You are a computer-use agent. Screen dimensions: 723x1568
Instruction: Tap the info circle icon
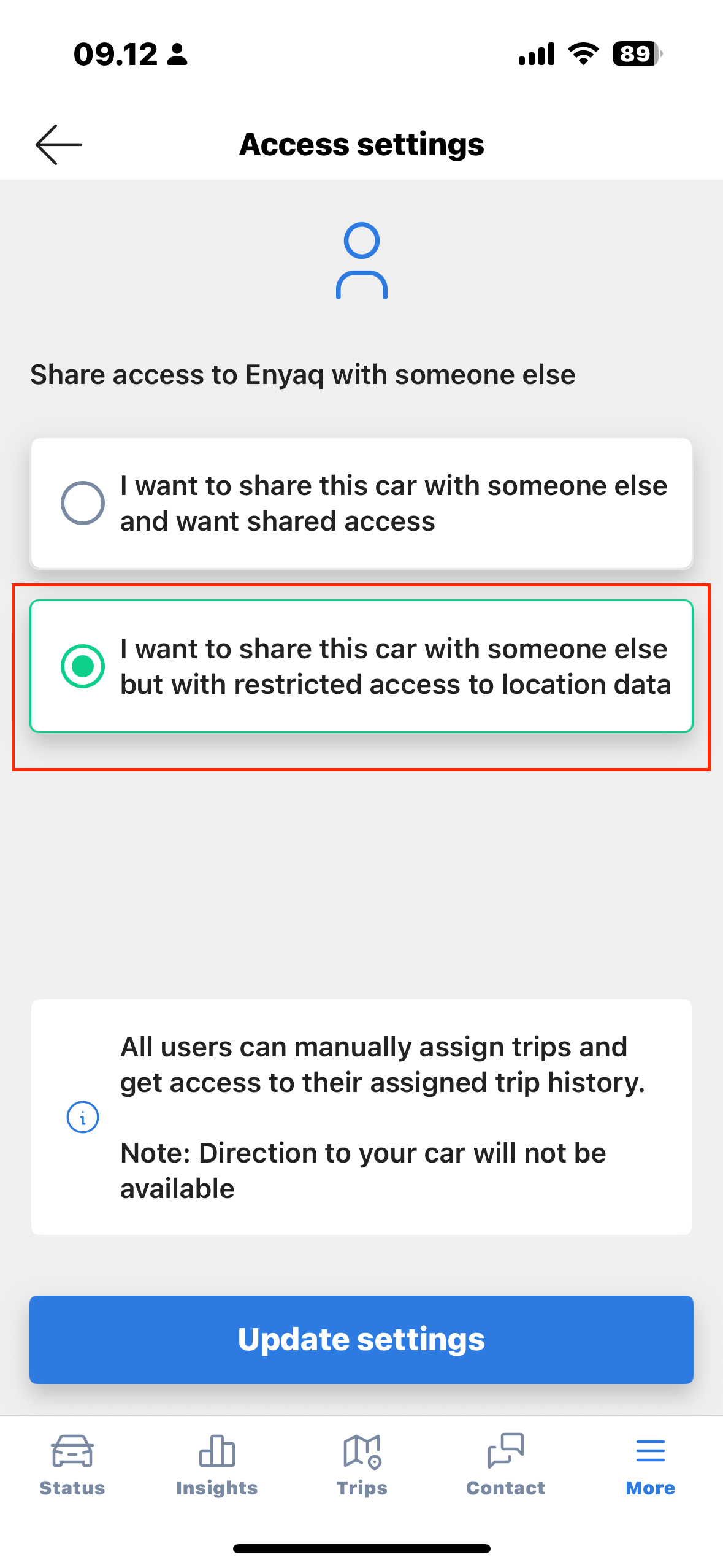click(83, 1117)
